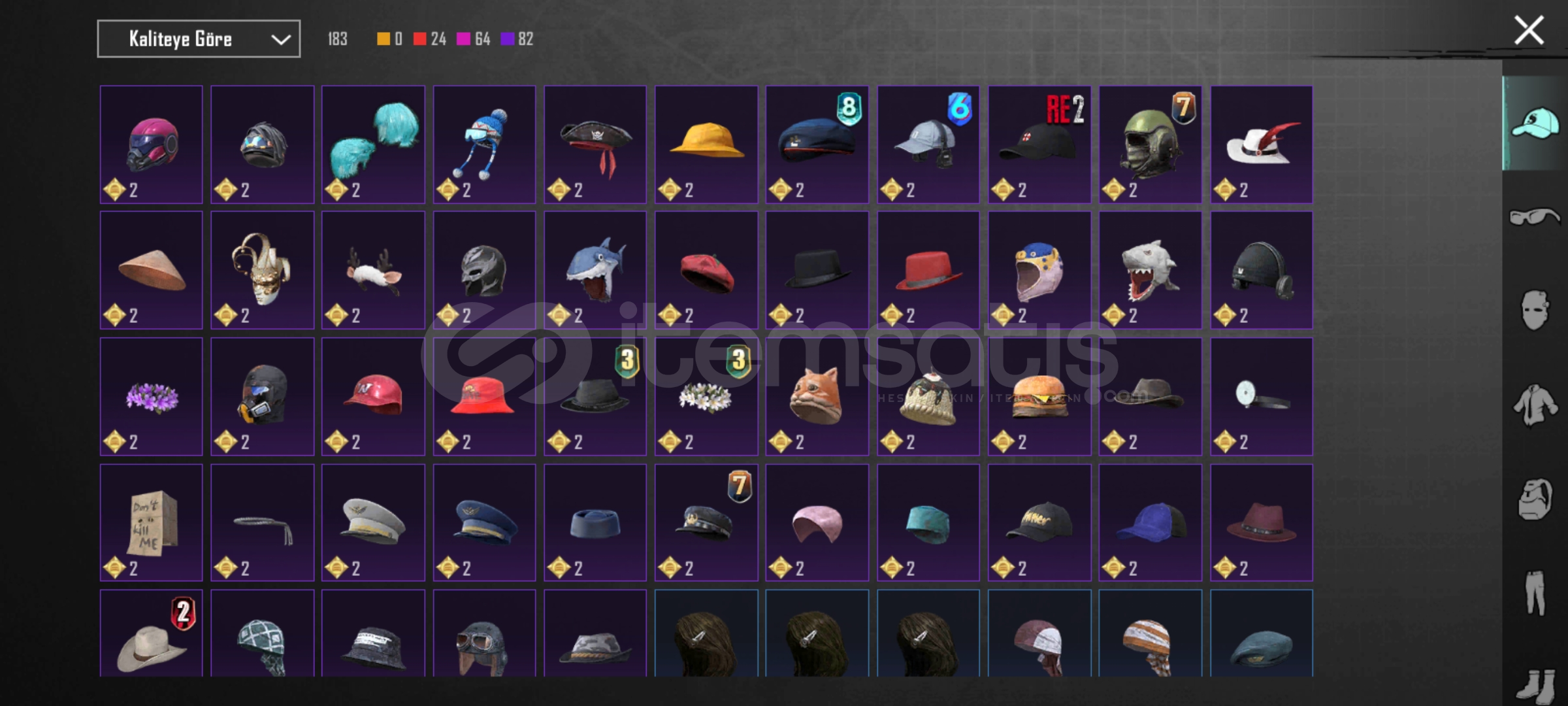Click the red quality color indicator
This screenshot has width=1568, height=706.
419,39
